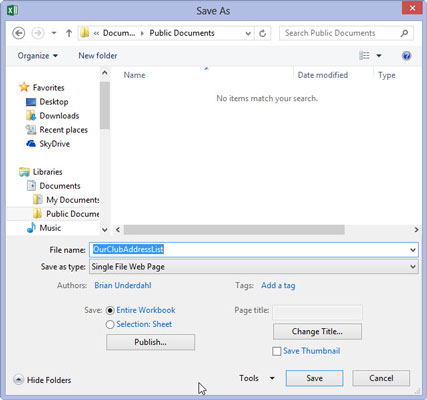The image size is (427, 400).
Task: Go up one folder level
Action: (69, 33)
